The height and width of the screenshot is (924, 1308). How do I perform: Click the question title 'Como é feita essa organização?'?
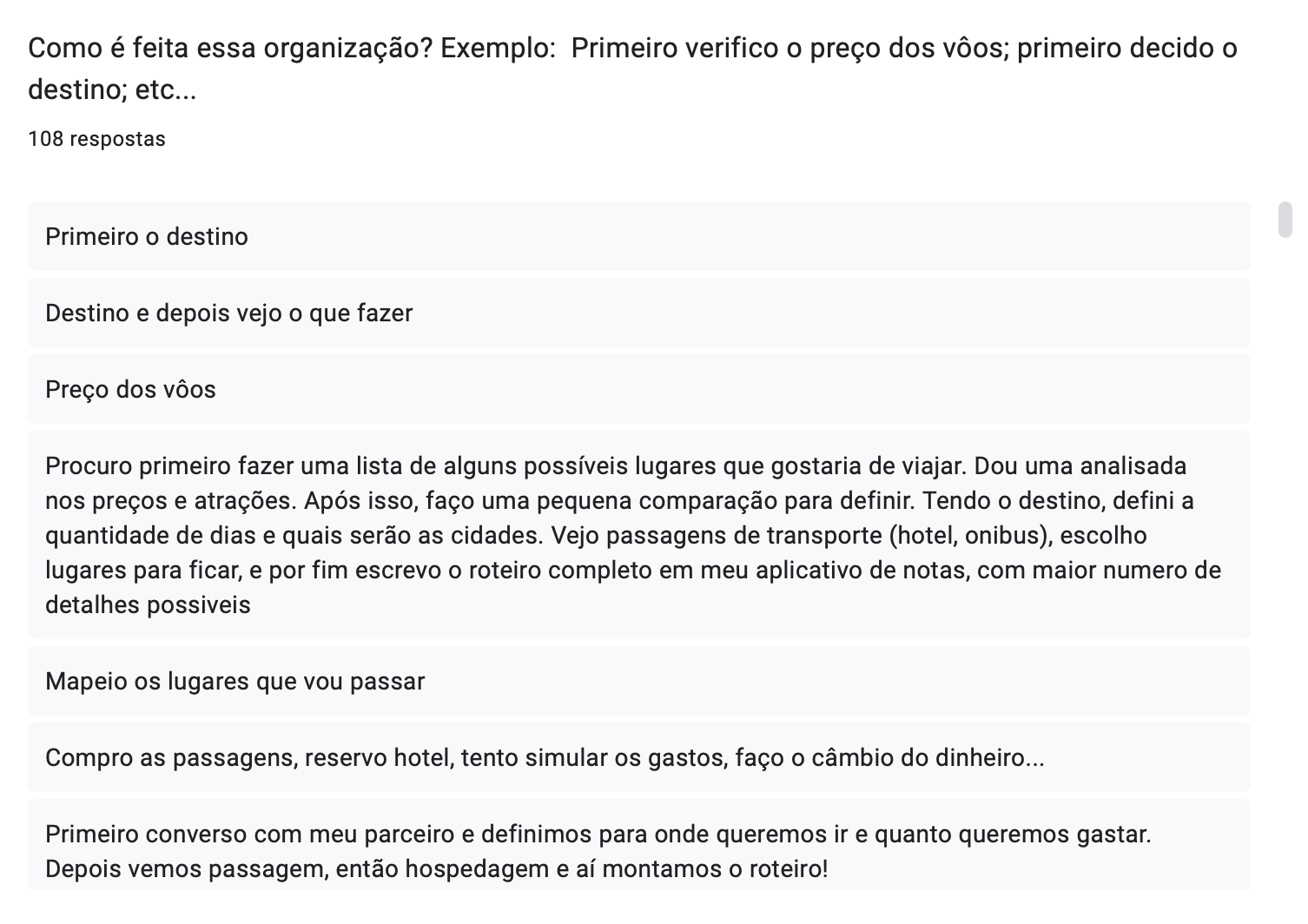[x=230, y=48]
